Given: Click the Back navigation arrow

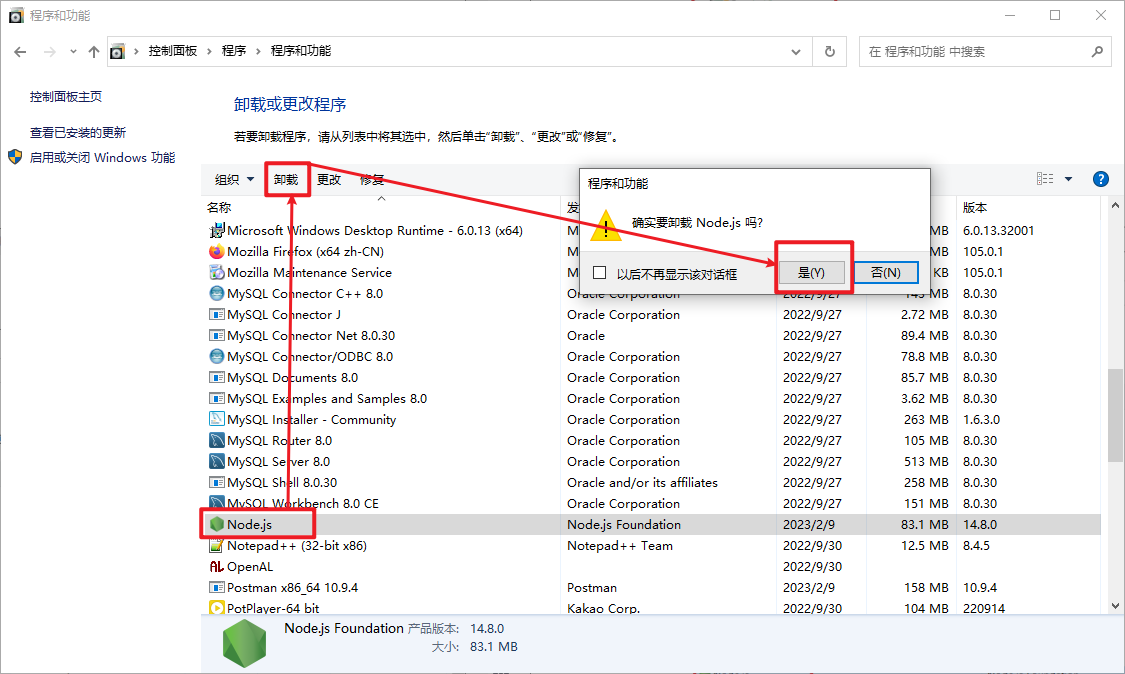Looking at the screenshot, I should (20, 52).
